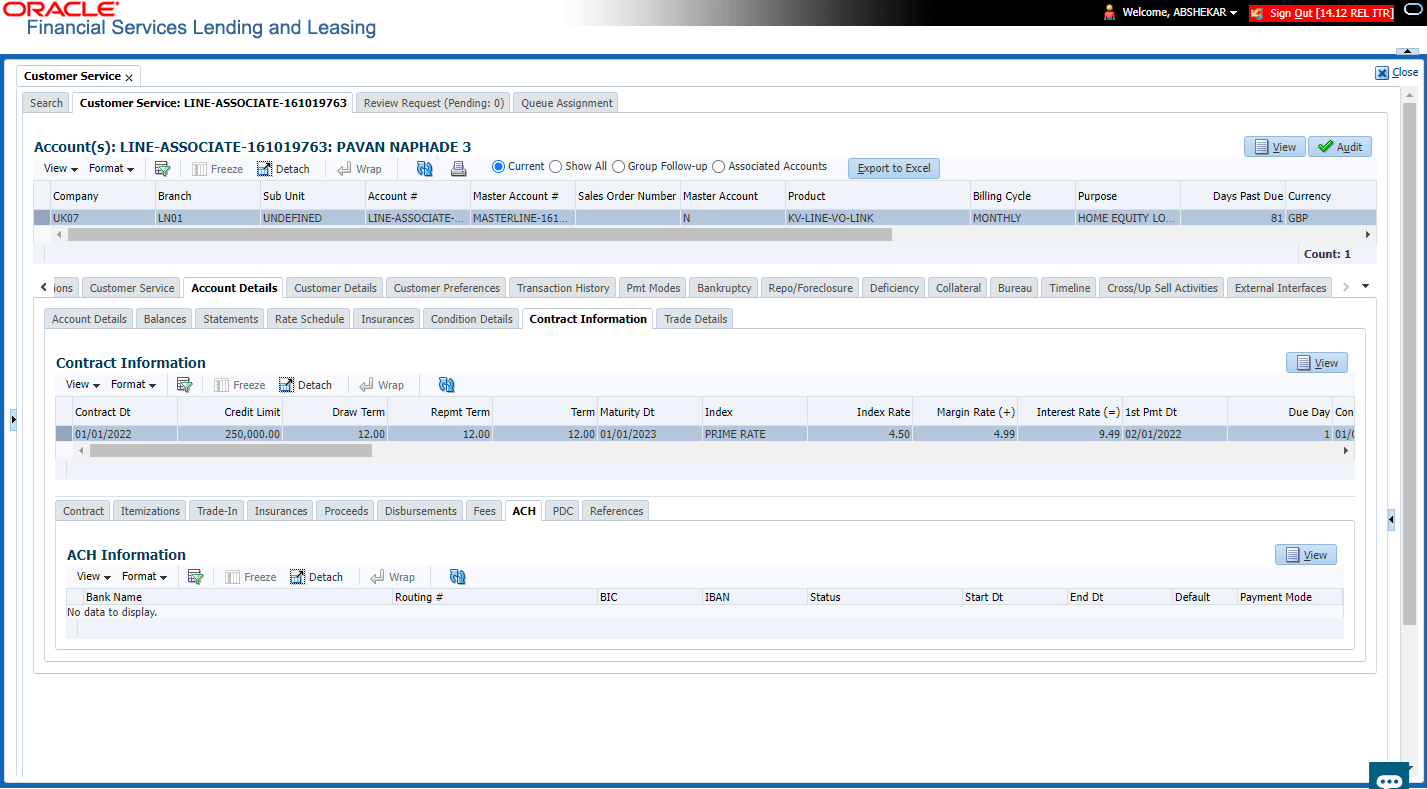
Task: Click the Days Past Due column header
Action: pyautogui.click(x=1233, y=196)
